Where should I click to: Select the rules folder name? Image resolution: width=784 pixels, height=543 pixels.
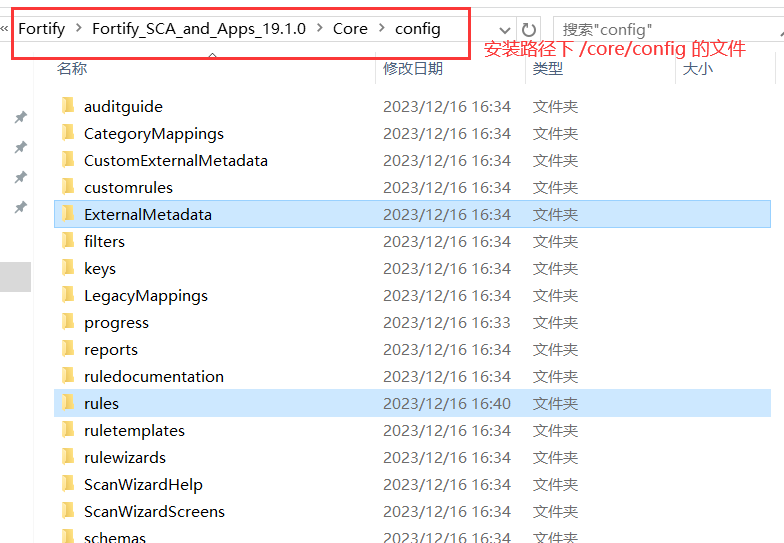click(102, 404)
